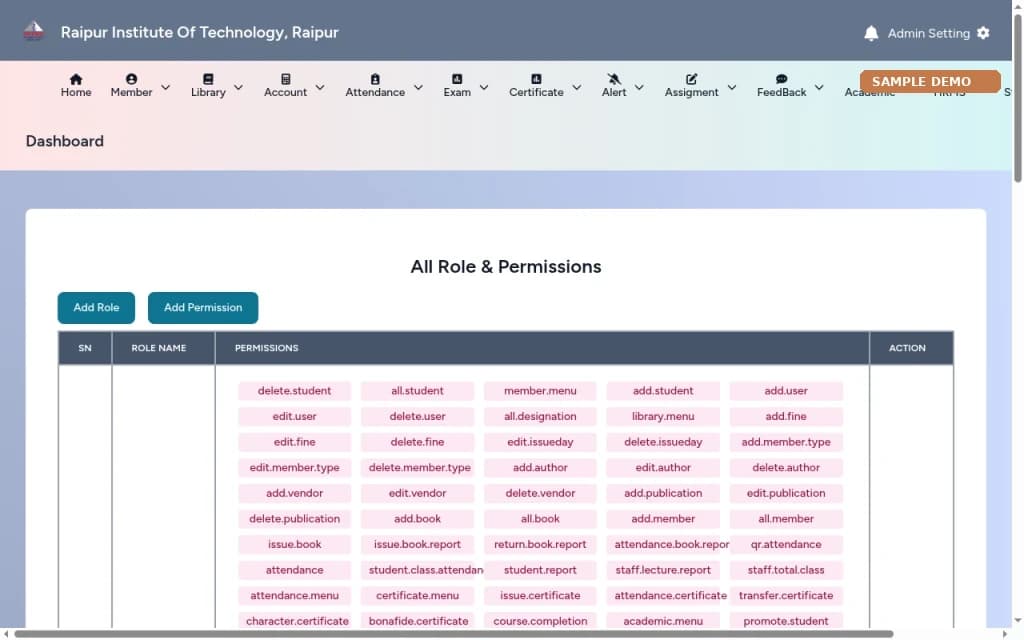This screenshot has width=1024, height=640.
Task: Click the promote.student permission tag
Action: point(786,621)
